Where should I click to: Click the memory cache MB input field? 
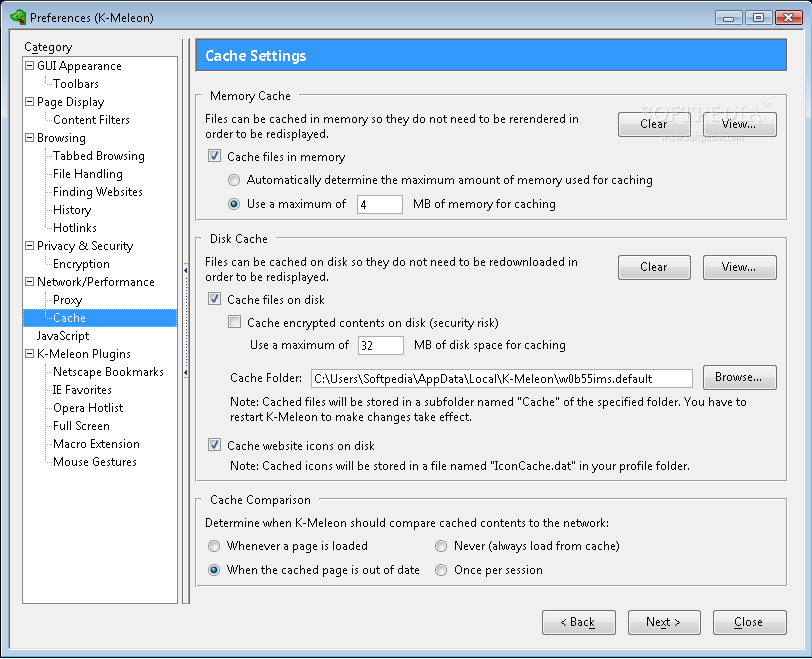380,204
